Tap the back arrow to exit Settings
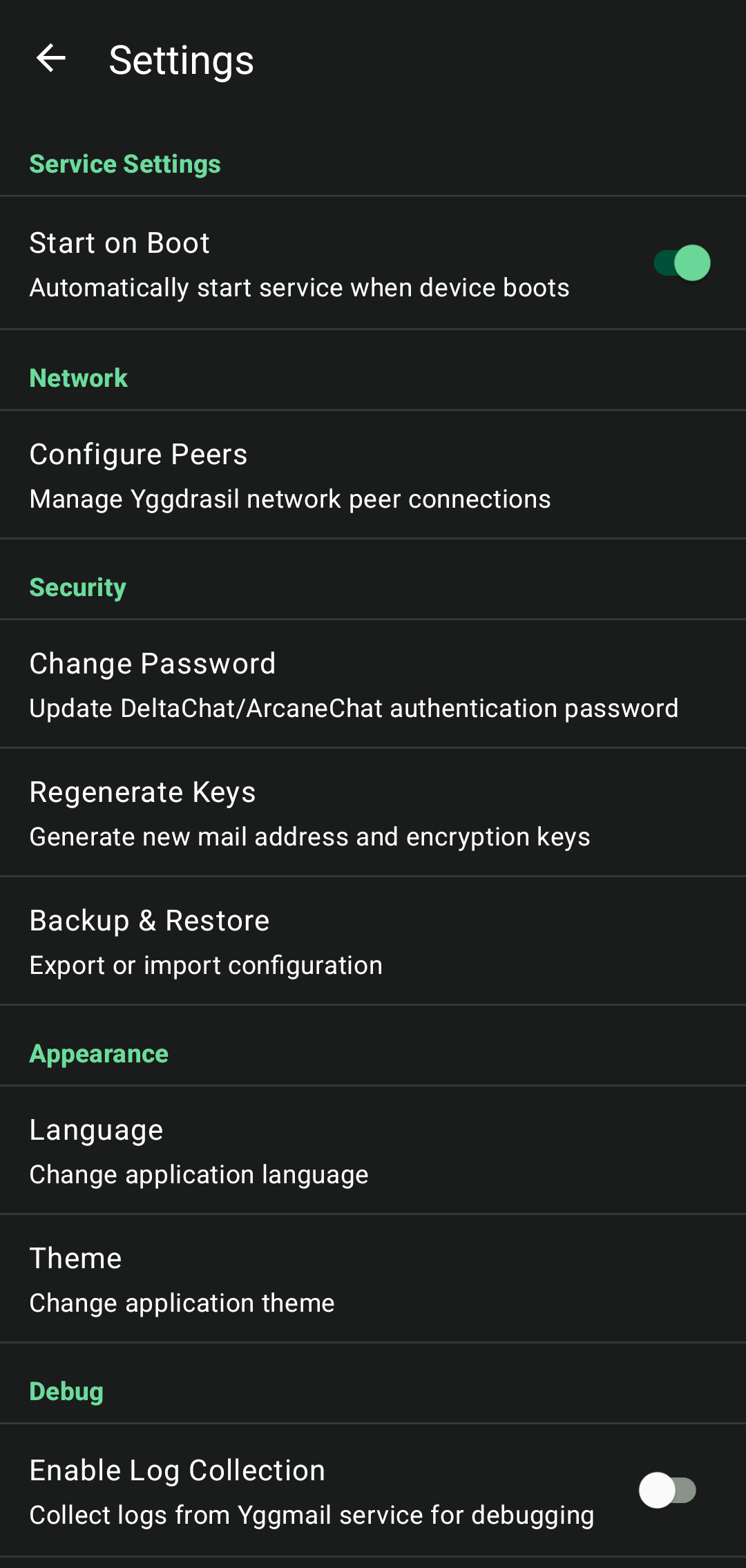 [50, 58]
